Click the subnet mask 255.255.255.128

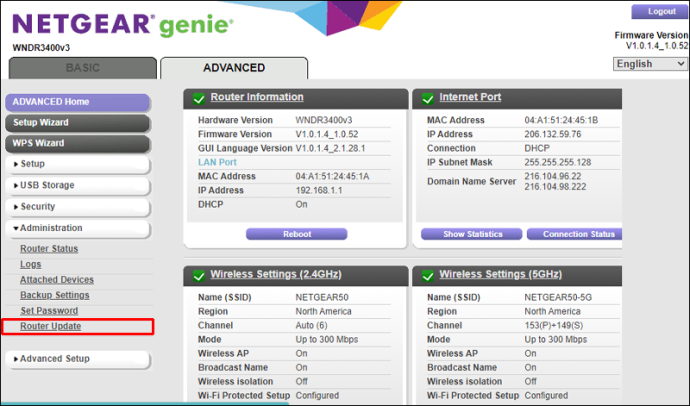click(558, 162)
